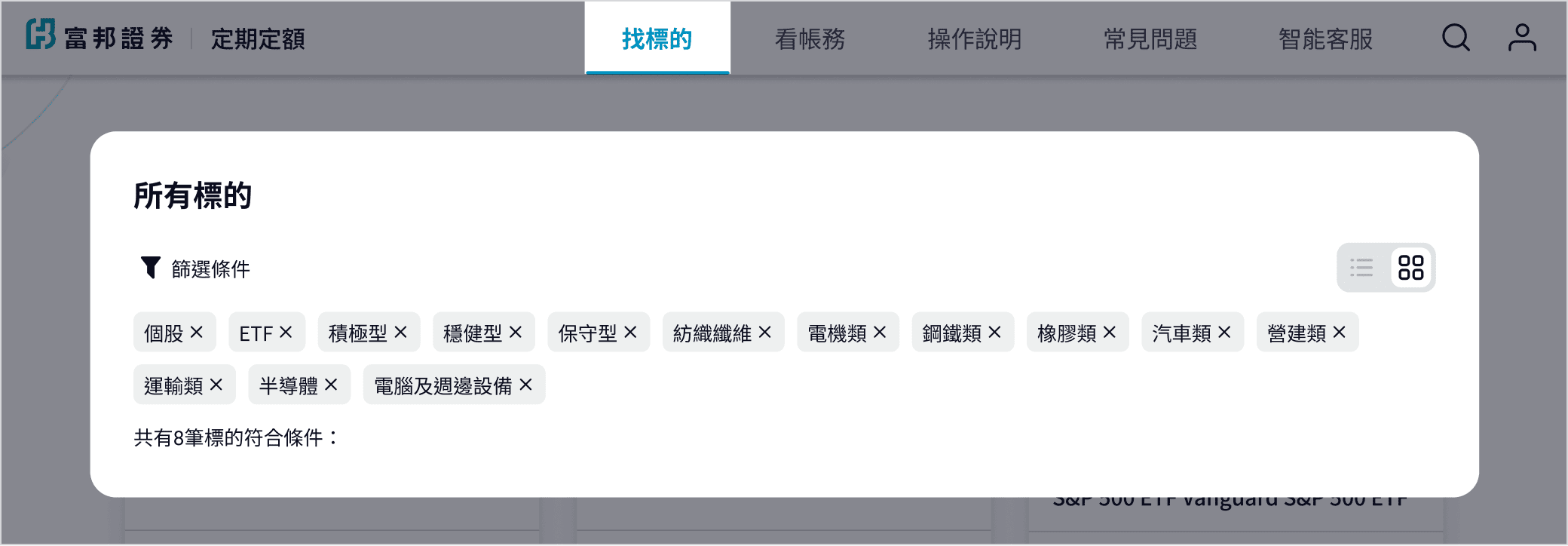Open the 篩選條件 filter funnel icon
The height and width of the screenshot is (546, 1568).
[151, 268]
